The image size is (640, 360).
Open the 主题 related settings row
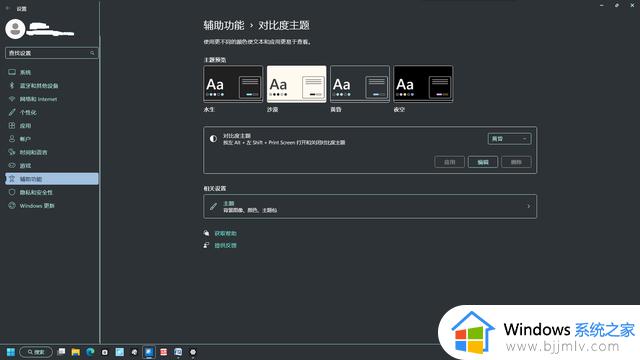click(370, 207)
